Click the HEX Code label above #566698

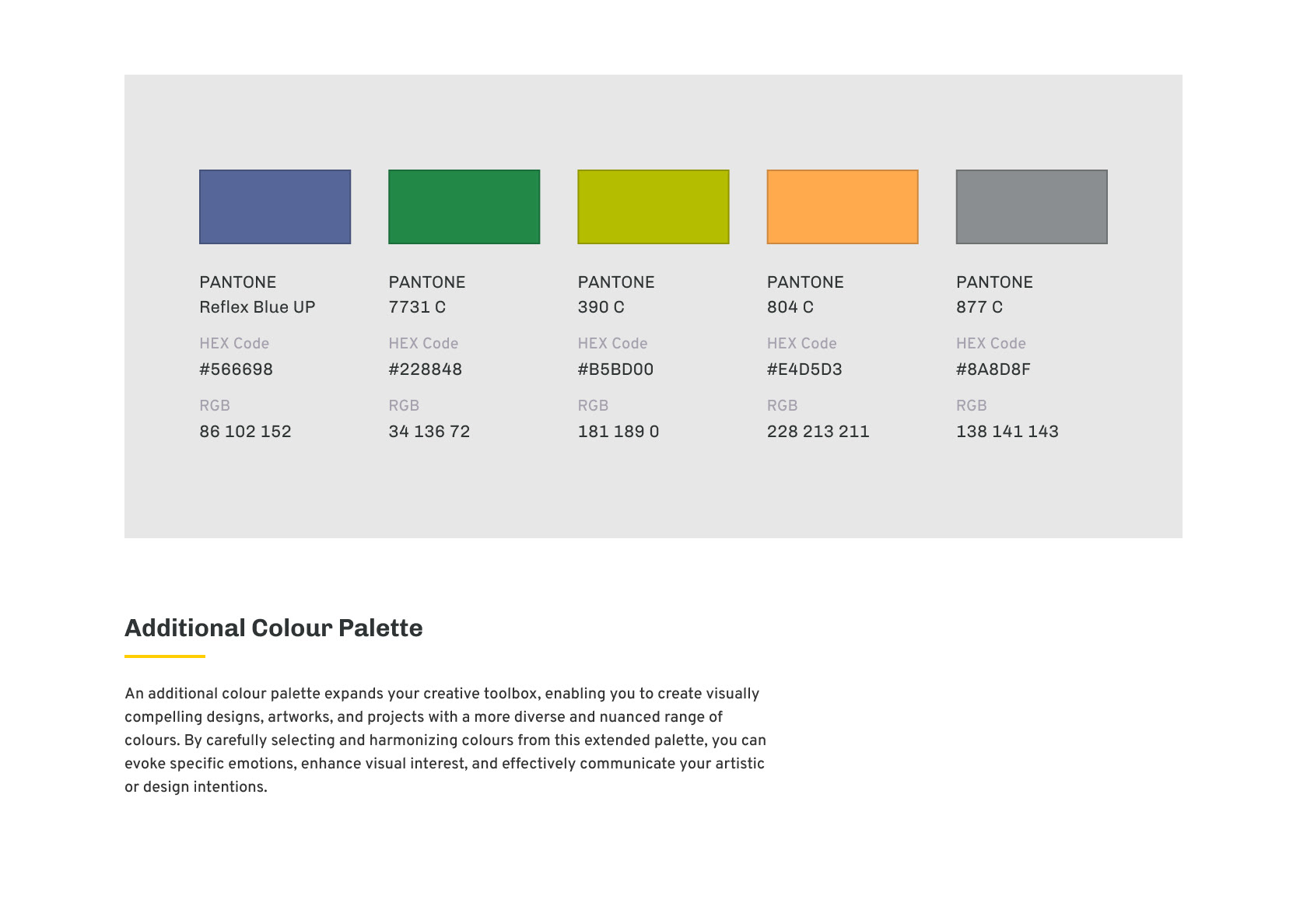[234, 344]
